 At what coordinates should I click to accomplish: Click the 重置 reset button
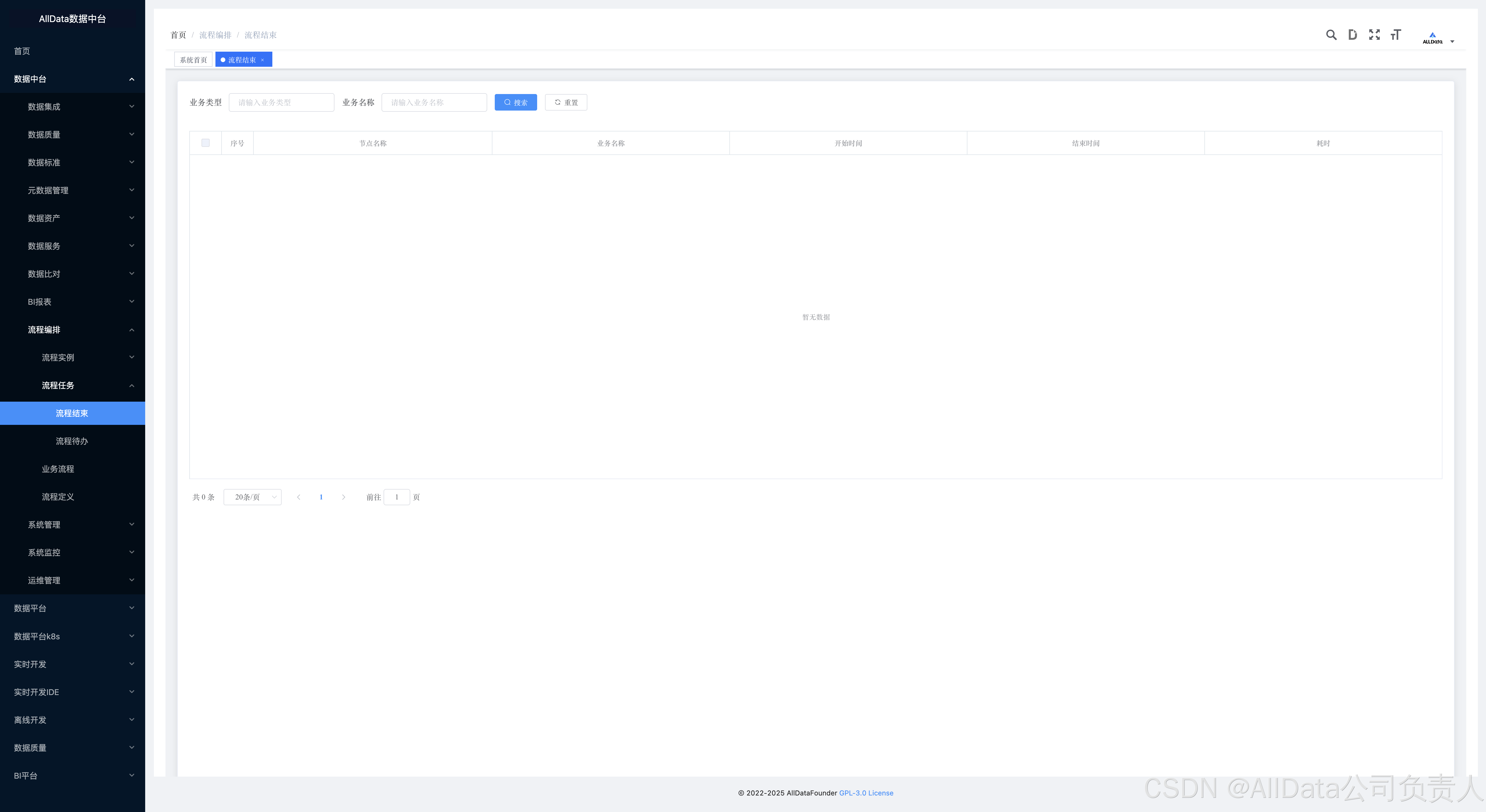click(x=565, y=103)
